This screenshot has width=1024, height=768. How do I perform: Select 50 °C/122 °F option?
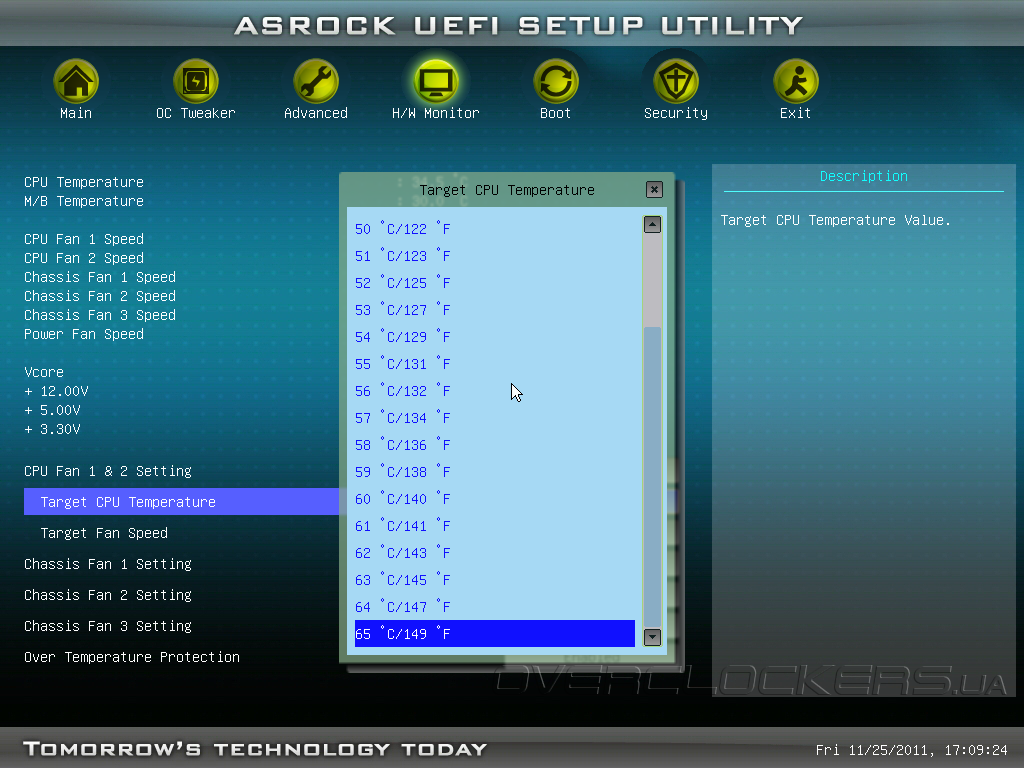[494, 229]
